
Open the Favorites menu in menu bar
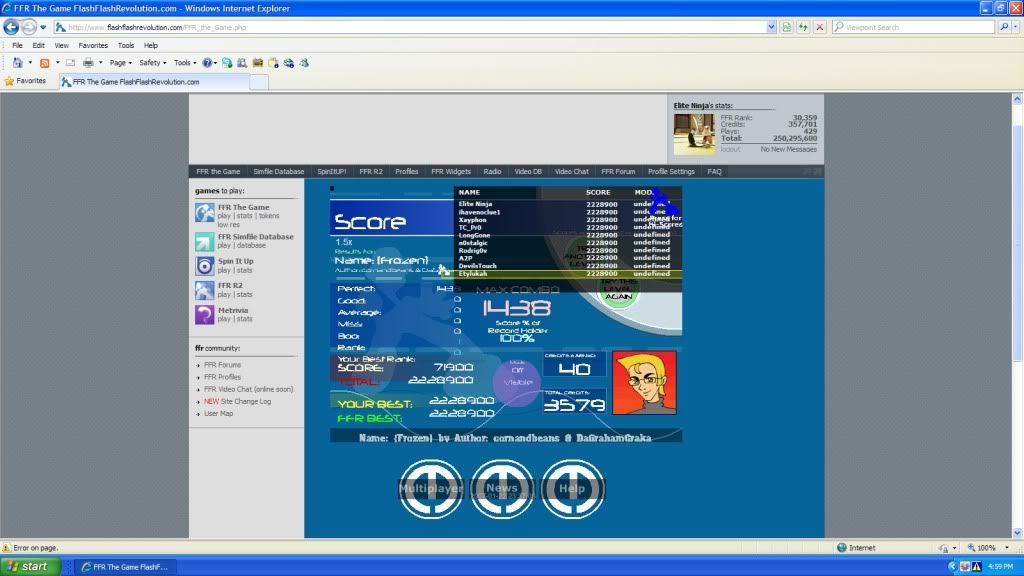(93, 45)
